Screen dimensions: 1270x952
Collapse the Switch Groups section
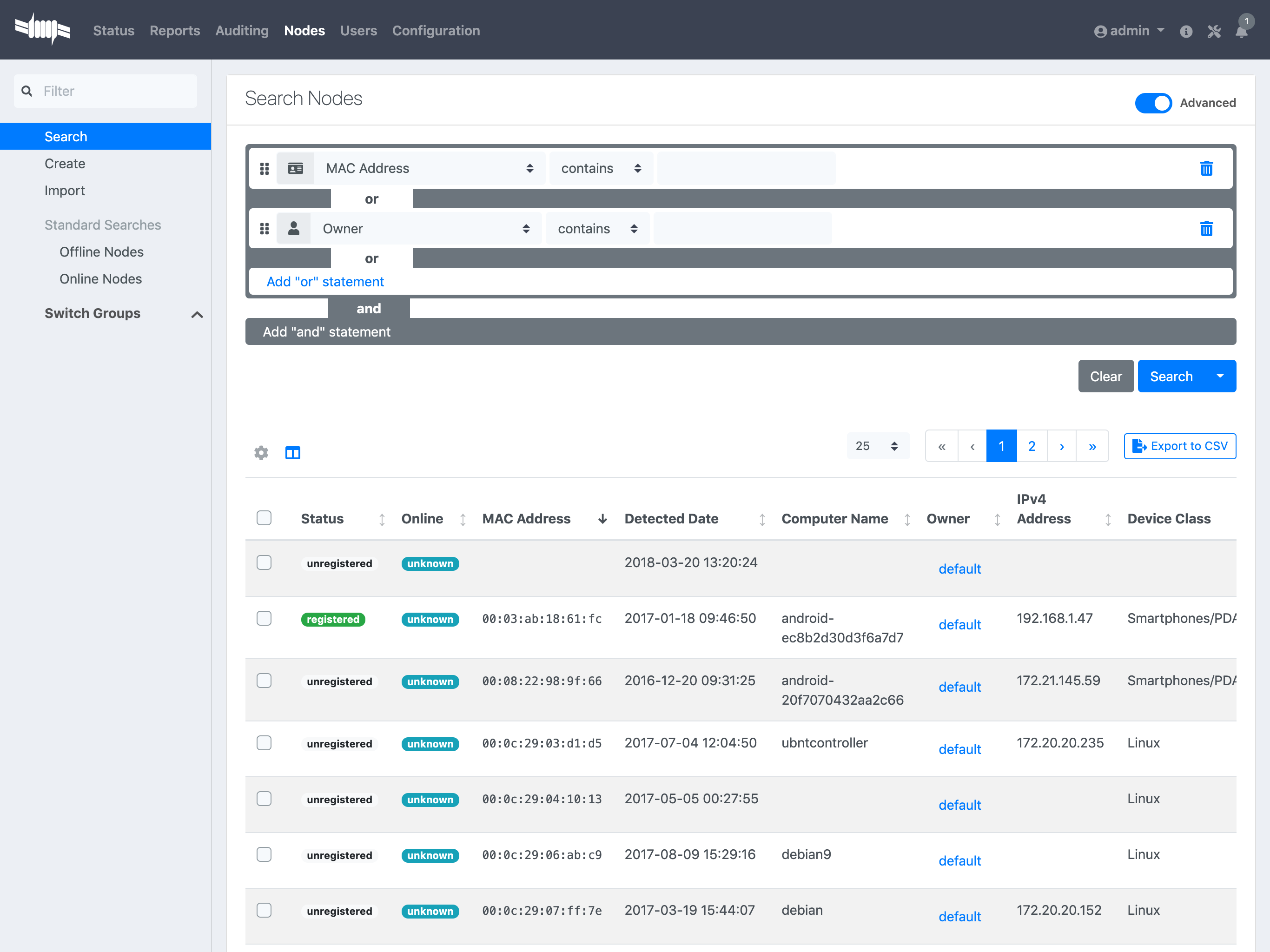pyautogui.click(x=197, y=314)
